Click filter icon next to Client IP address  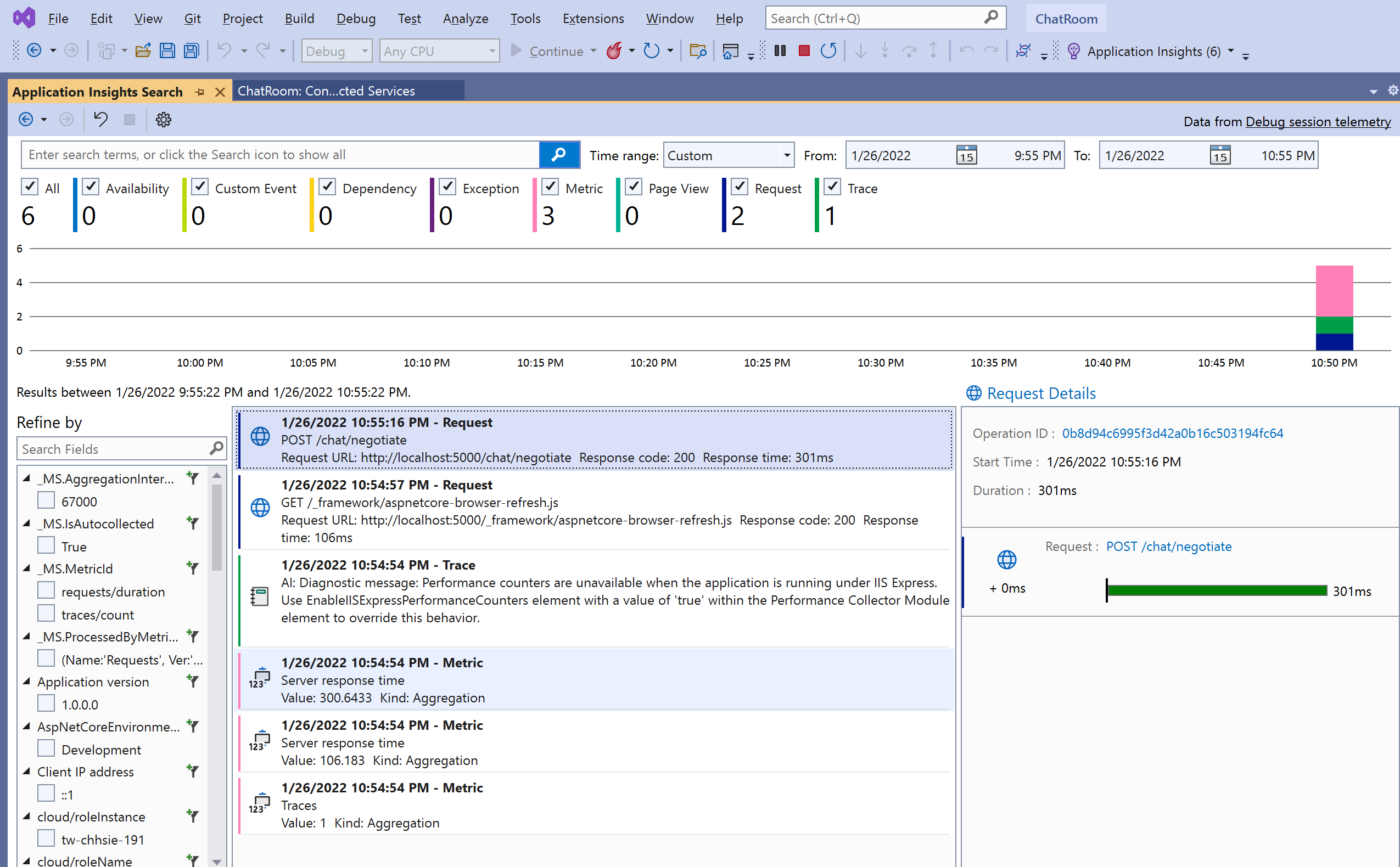point(193,771)
